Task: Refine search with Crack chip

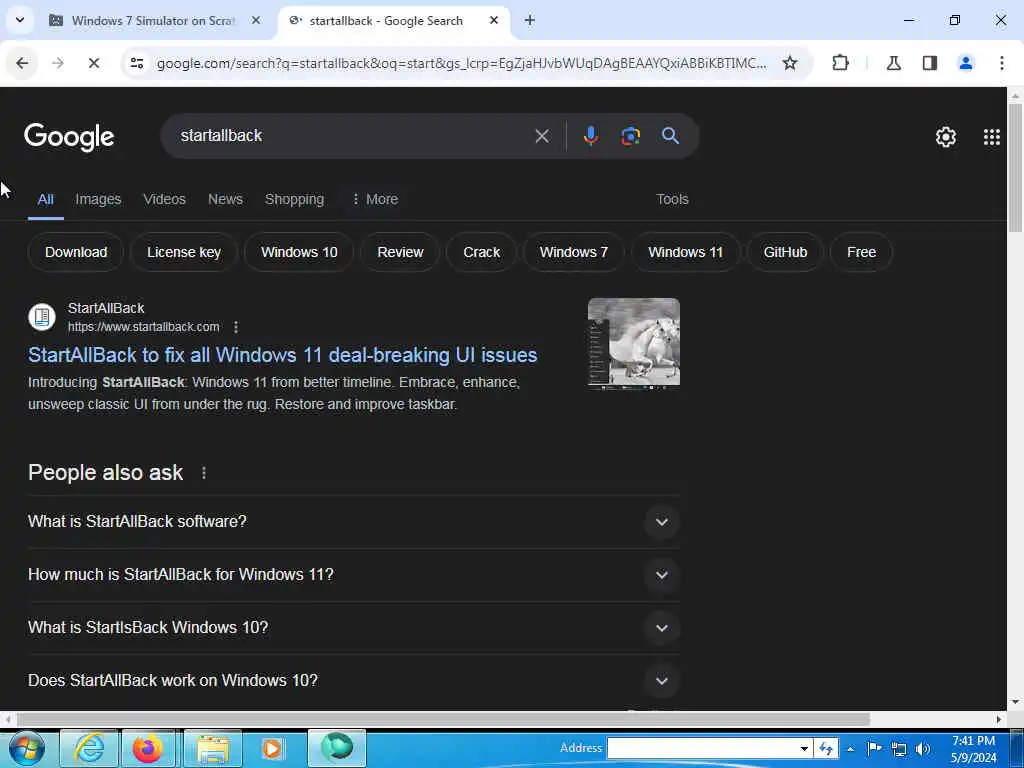Action: pyautogui.click(x=481, y=252)
